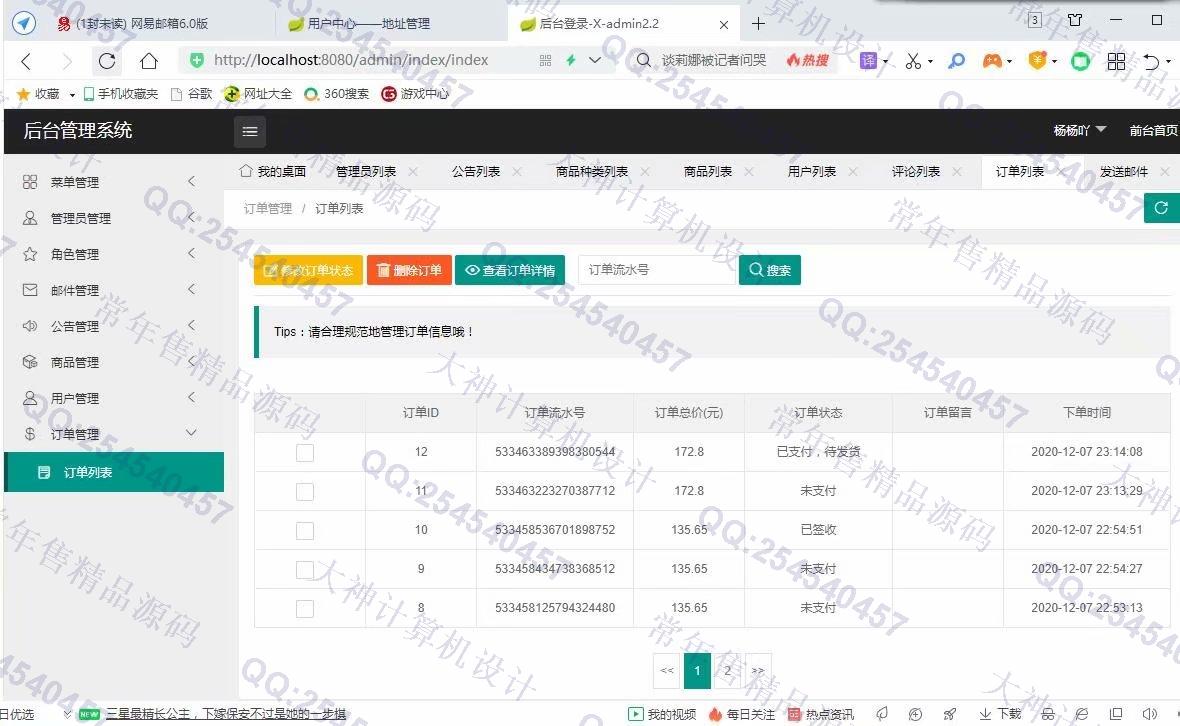Click the 订单管理 dollar icon
The image size is (1180, 726).
click(30, 433)
